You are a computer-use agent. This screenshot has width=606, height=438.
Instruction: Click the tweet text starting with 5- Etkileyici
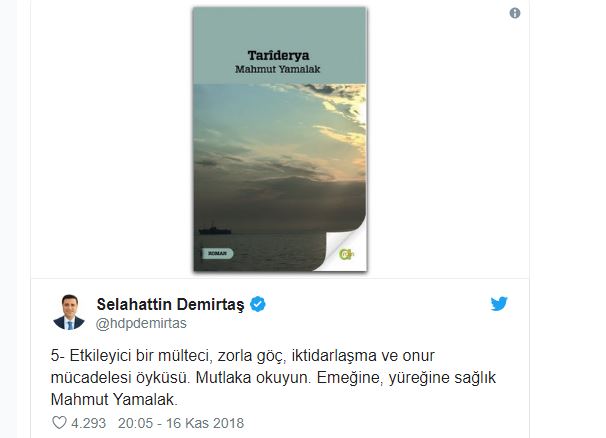pos(273,377)
